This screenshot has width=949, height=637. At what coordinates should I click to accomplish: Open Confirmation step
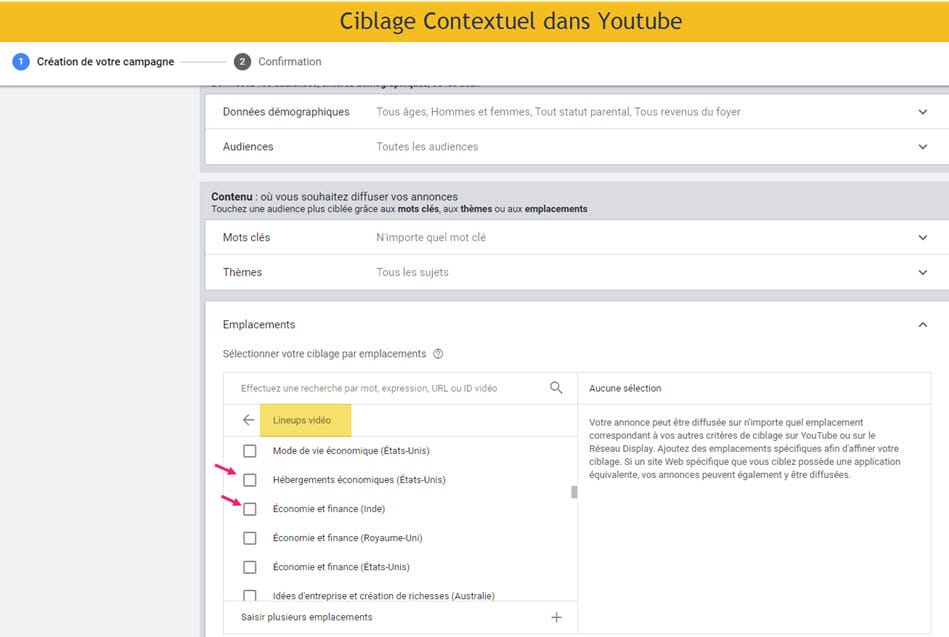(x=289, y=62)
